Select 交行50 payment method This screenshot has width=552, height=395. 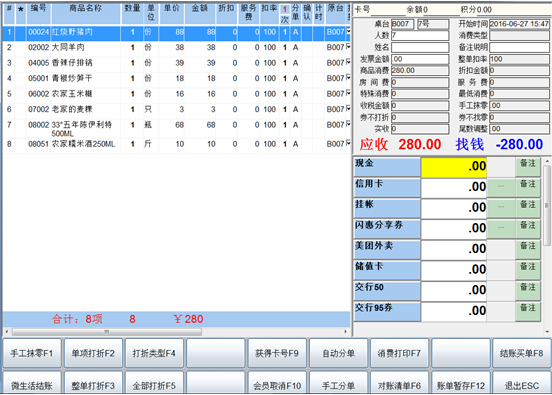coord(387,291)
